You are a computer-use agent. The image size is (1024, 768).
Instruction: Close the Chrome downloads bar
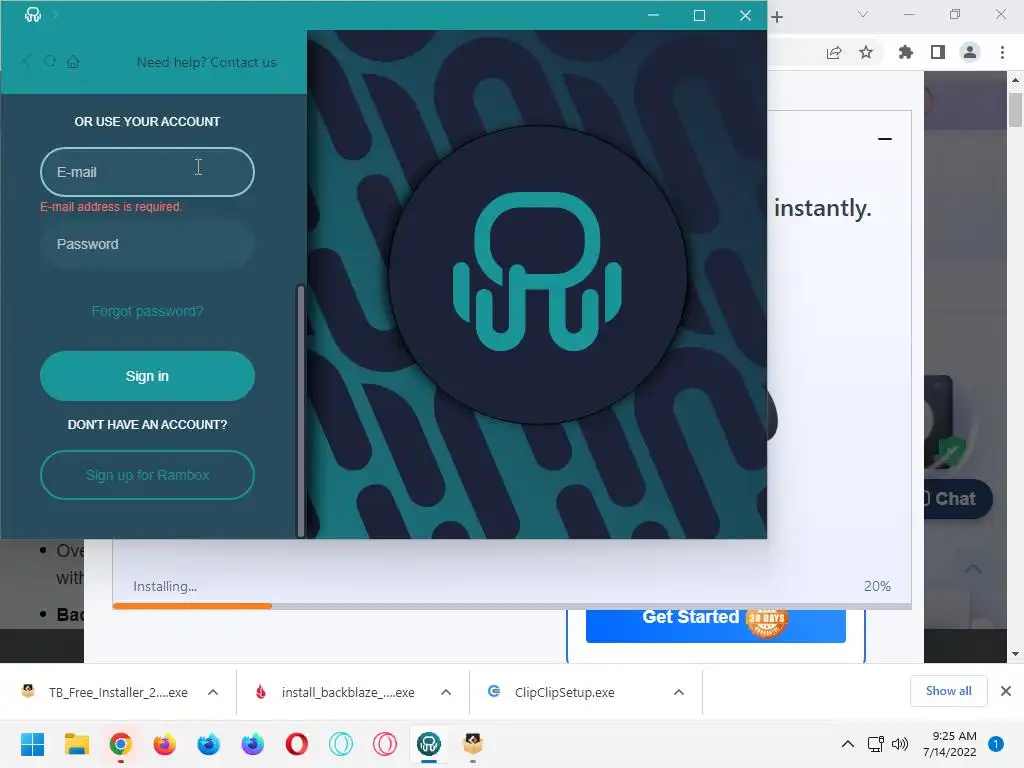[1006, 691]
